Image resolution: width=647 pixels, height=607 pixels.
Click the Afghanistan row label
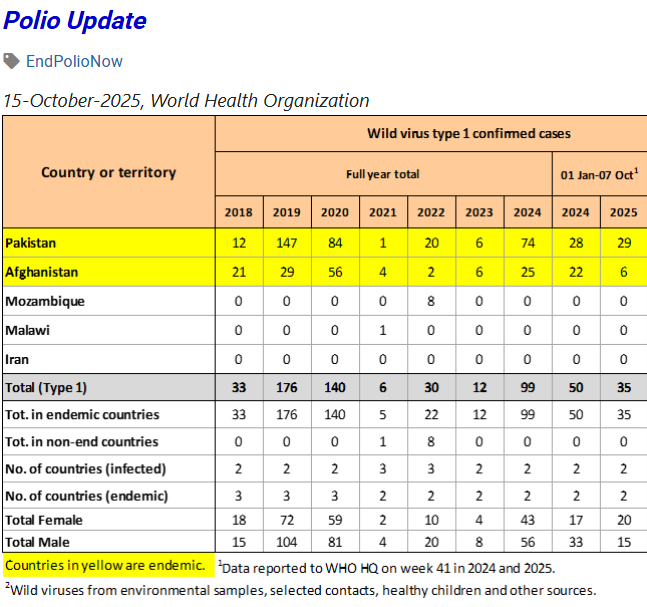pyautogui.click(x=42, y=272)
